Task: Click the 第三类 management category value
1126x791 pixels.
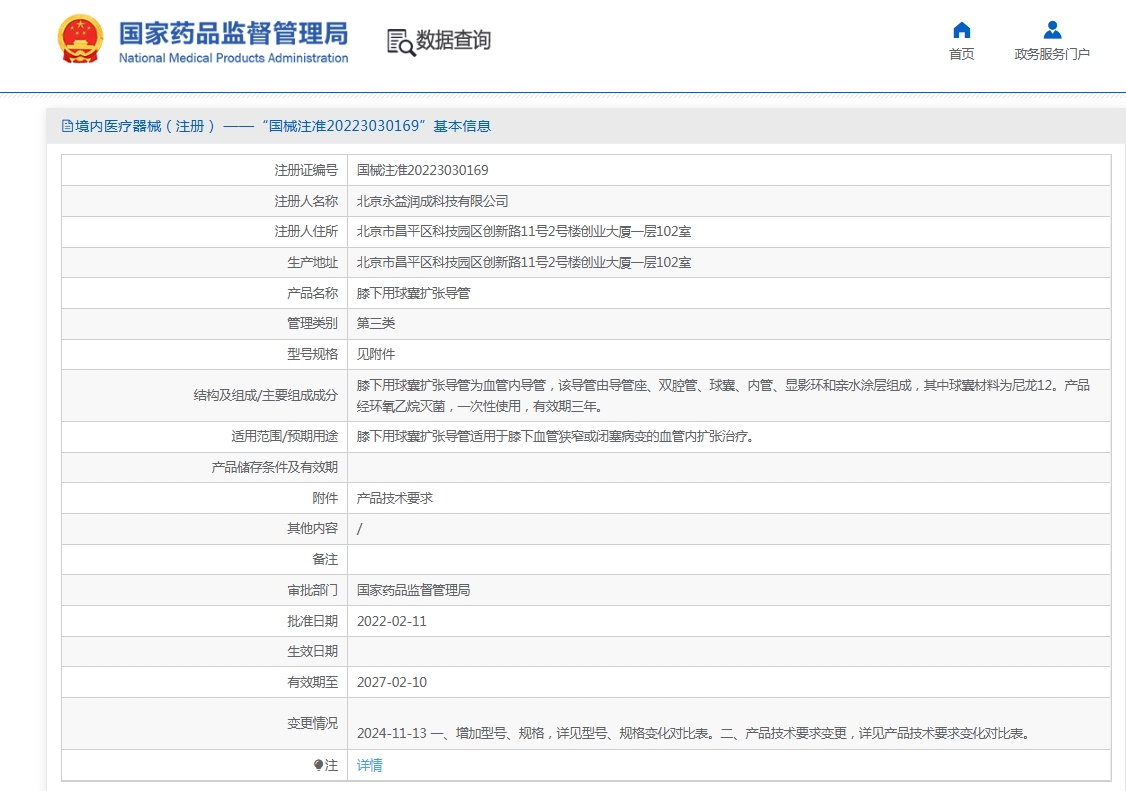Action: coord(376,323)
